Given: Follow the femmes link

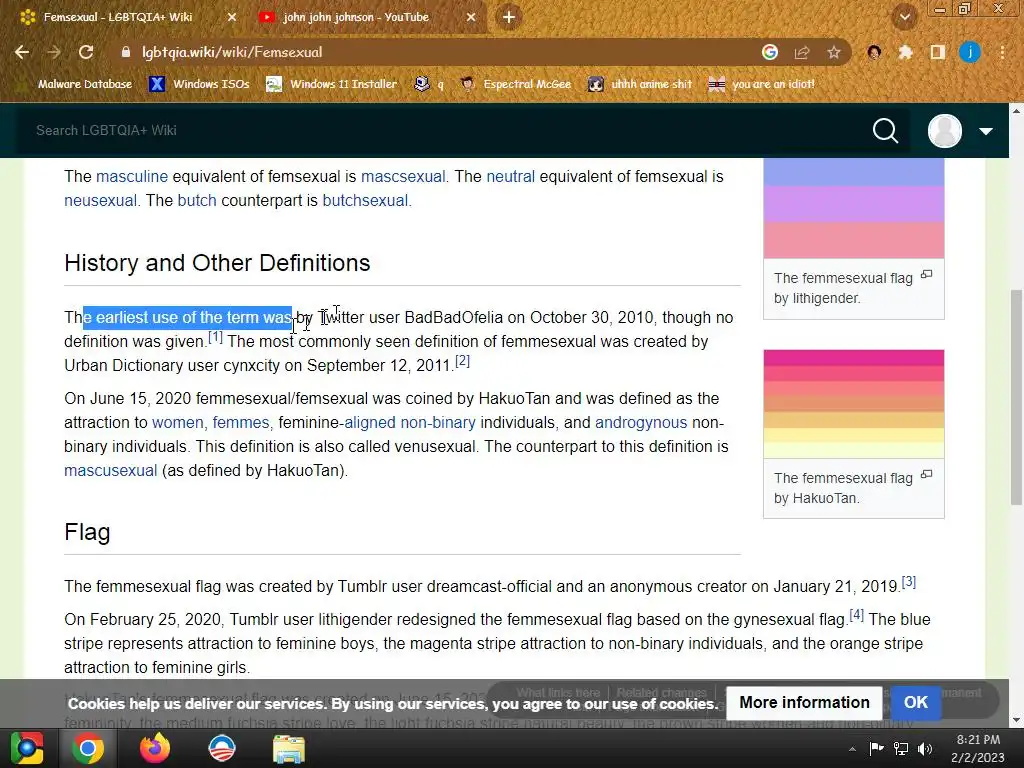Looking at the screenshot, I should [240, 423].
